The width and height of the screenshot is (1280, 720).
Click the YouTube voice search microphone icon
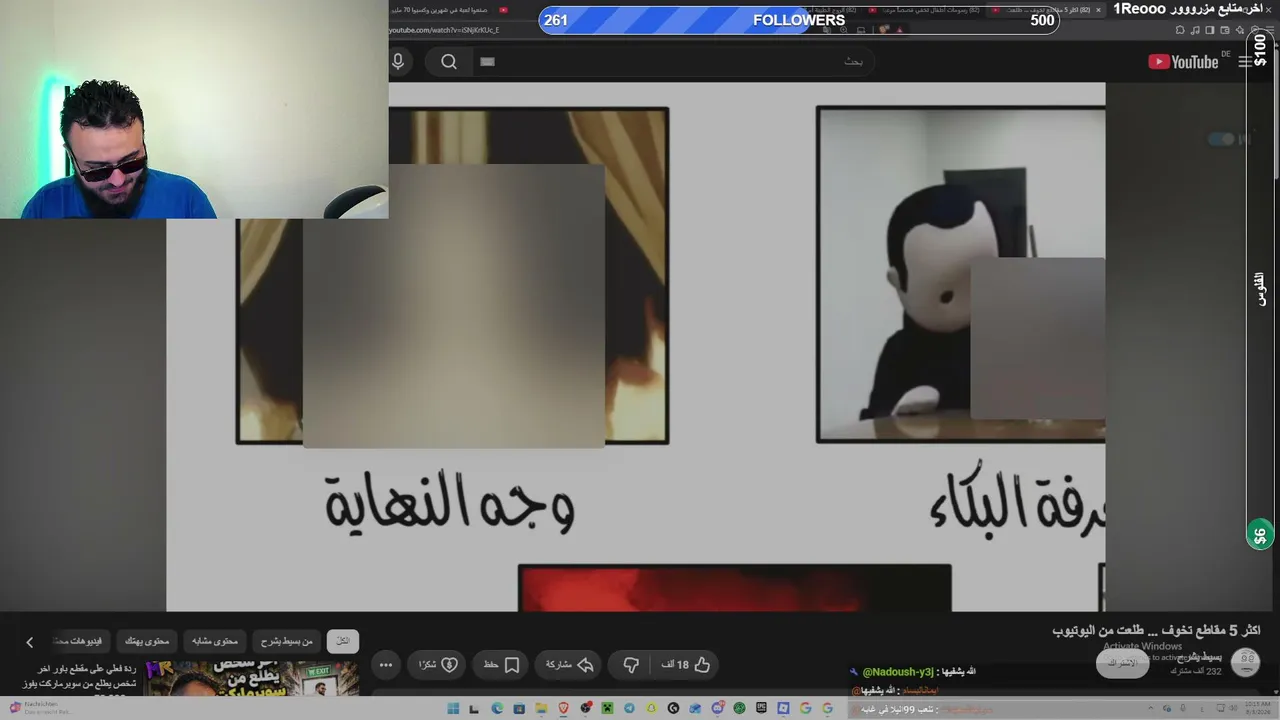pyautogui.click(x=398, y=61)
